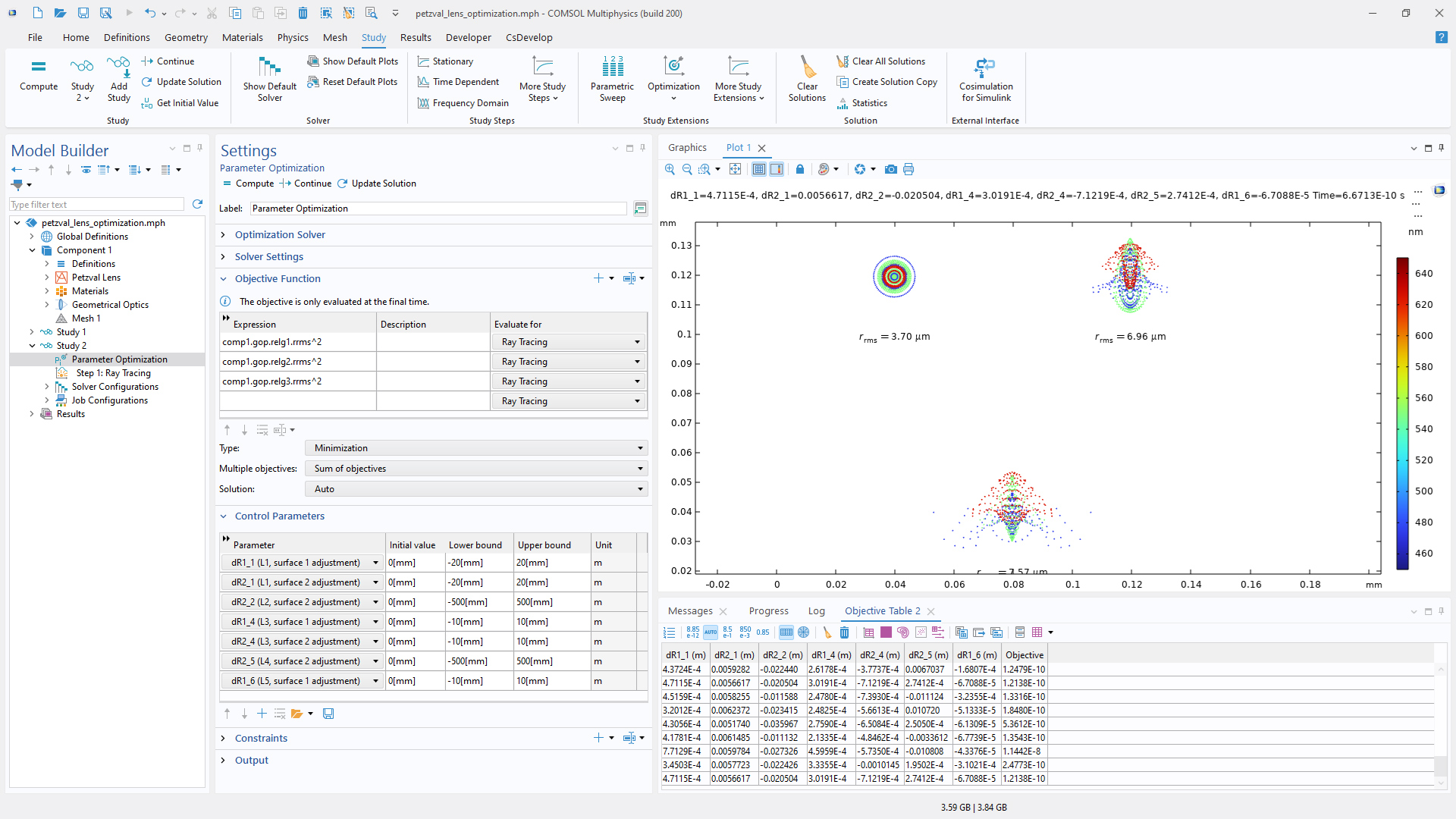Click the Model Builder filter text field
The height and width of the screenshot is (819, 1456).
(96, 205)
